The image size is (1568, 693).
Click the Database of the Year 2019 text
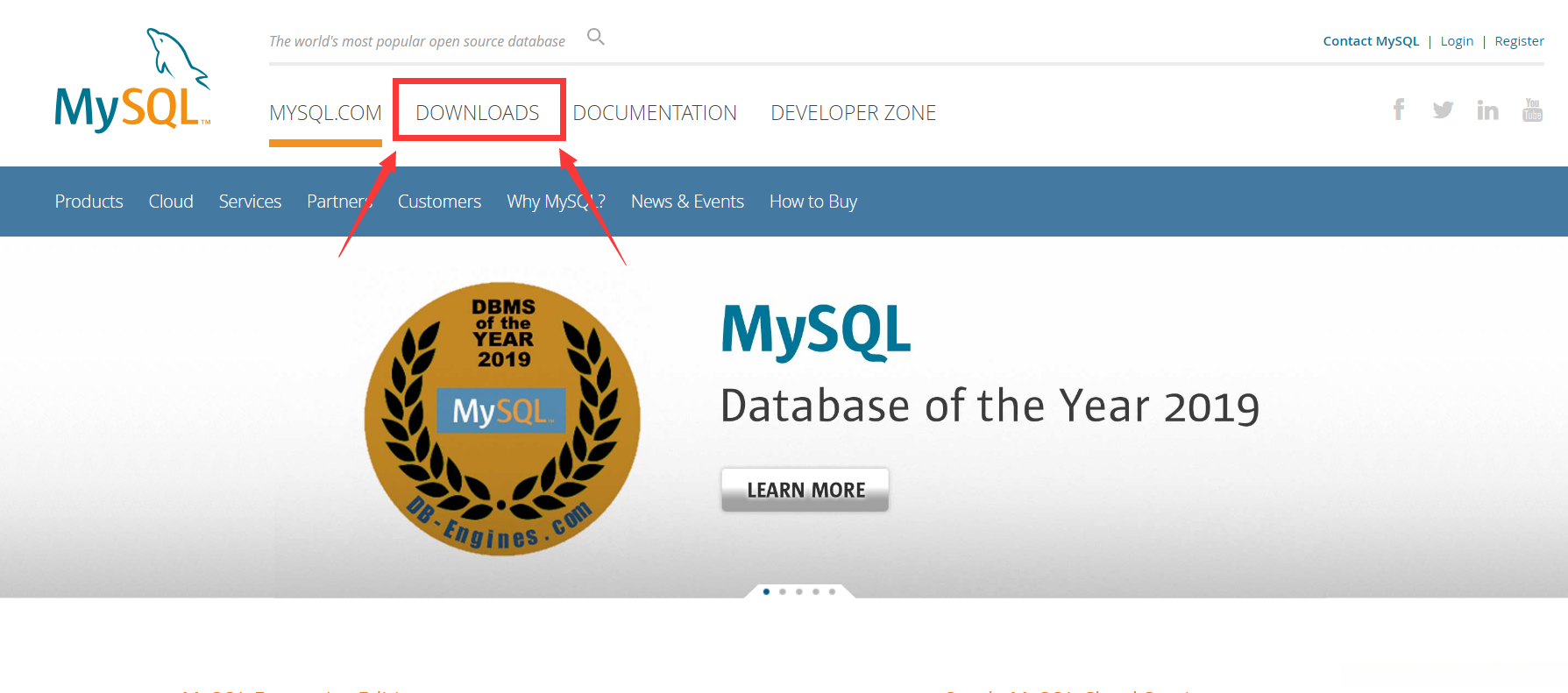pyautogui.click(x=990, y=407)
